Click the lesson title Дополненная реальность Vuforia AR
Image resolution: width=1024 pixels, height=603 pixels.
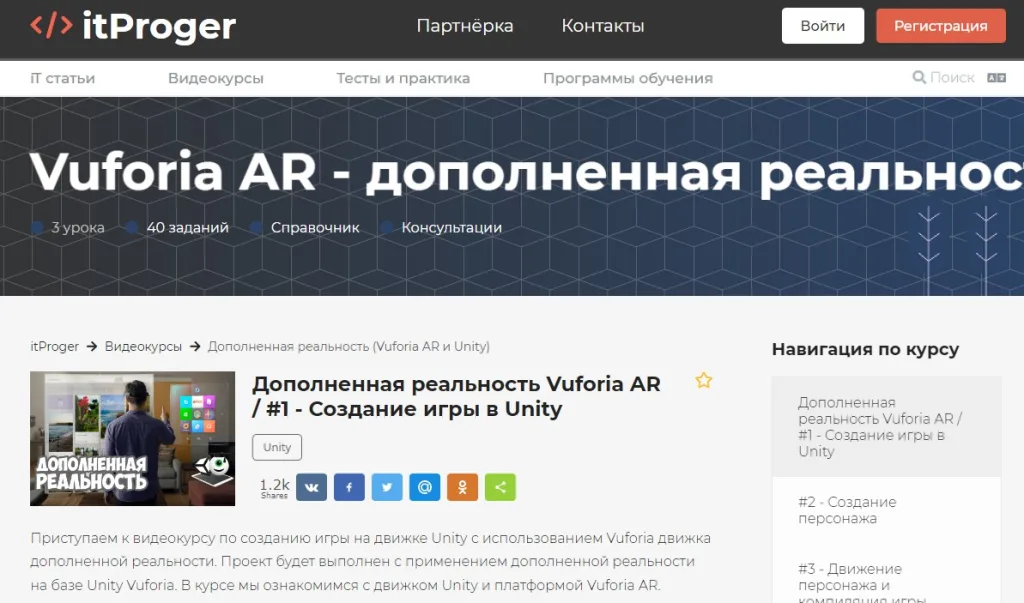(456, 397)
